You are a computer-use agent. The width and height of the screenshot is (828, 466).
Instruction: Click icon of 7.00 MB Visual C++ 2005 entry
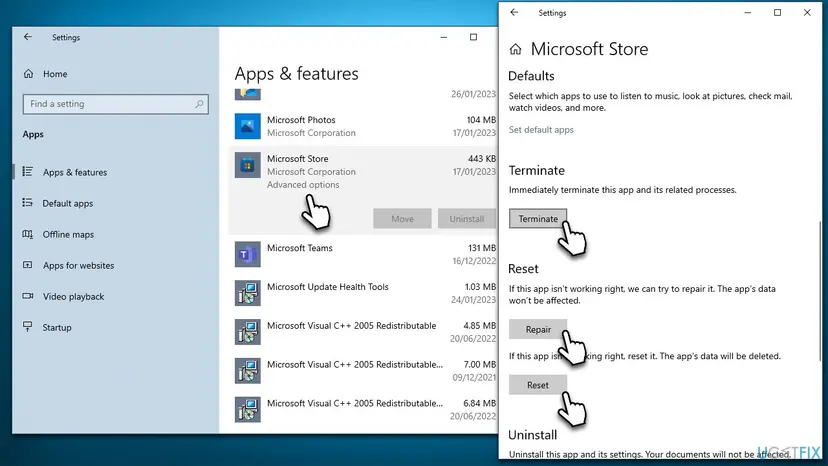tap(248, 371)
